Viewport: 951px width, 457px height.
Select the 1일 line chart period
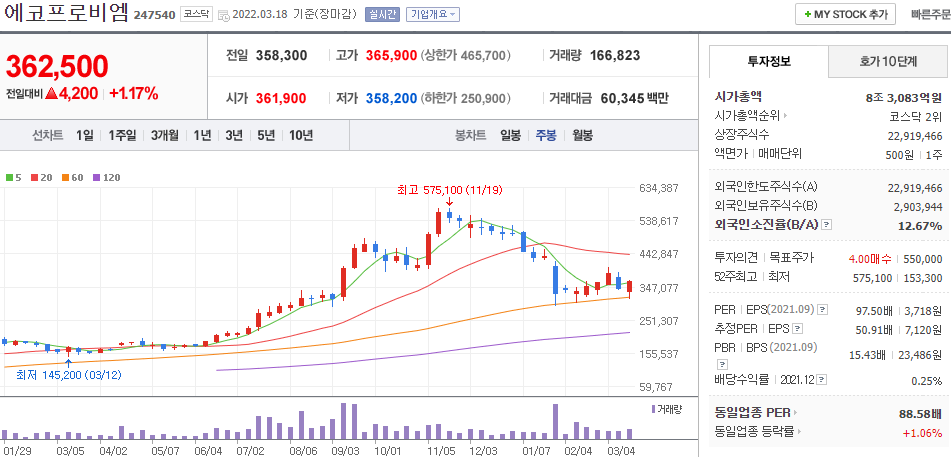pos(85,135)
